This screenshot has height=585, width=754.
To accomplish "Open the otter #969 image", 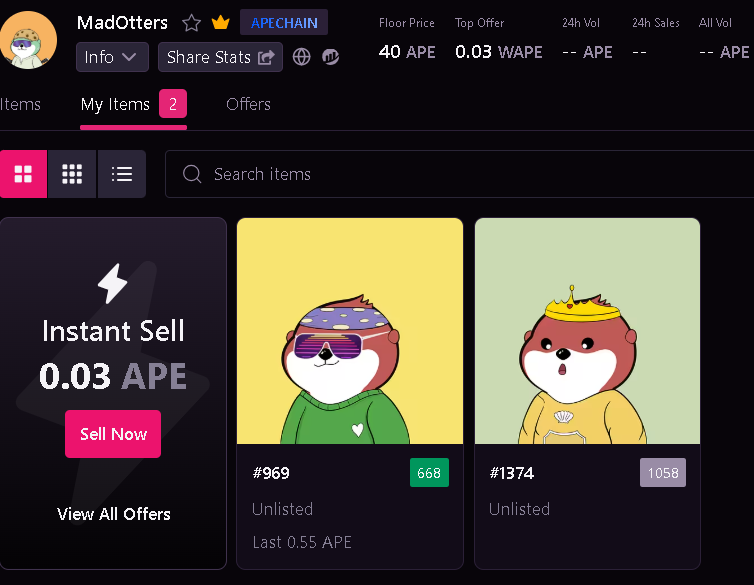I will click(x=350, y=331).
